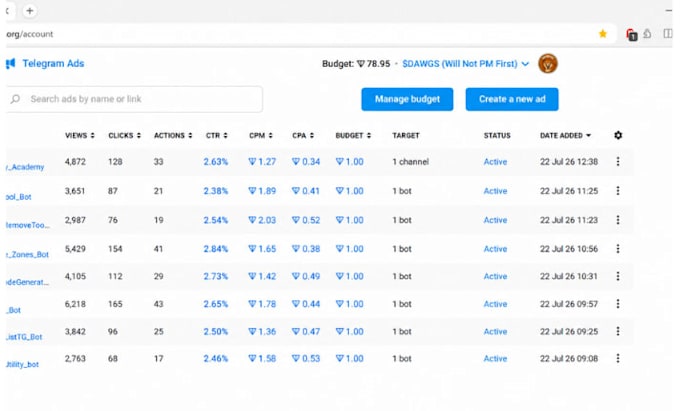The height and width of the screenshot is (411, 680).
Task: Click the STATUS column header
Action: coord(497,135)
